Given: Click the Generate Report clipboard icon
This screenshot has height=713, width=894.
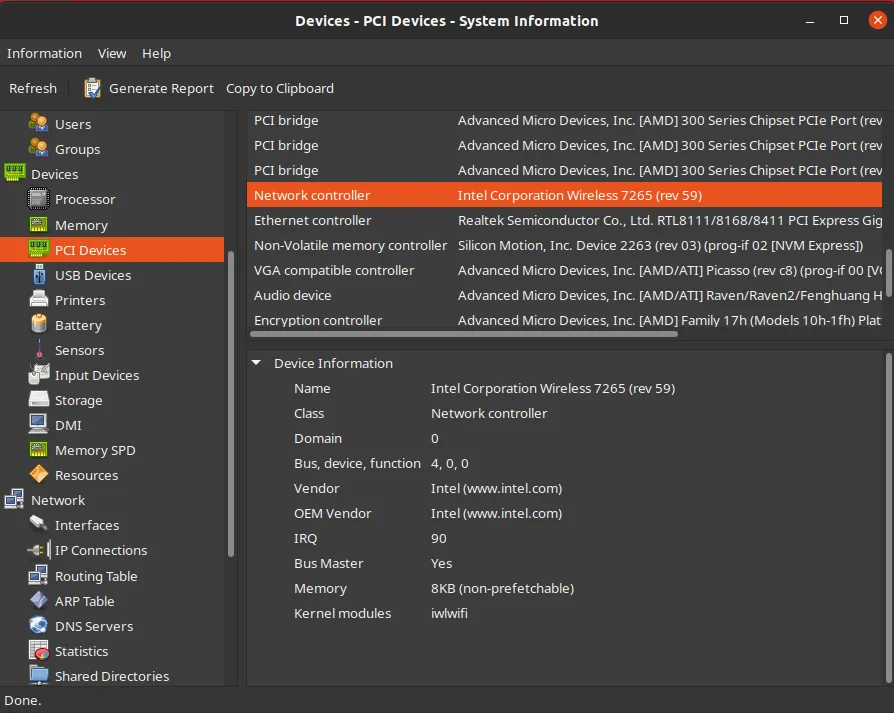Looking at the screenshot, I should pos(92,88).
